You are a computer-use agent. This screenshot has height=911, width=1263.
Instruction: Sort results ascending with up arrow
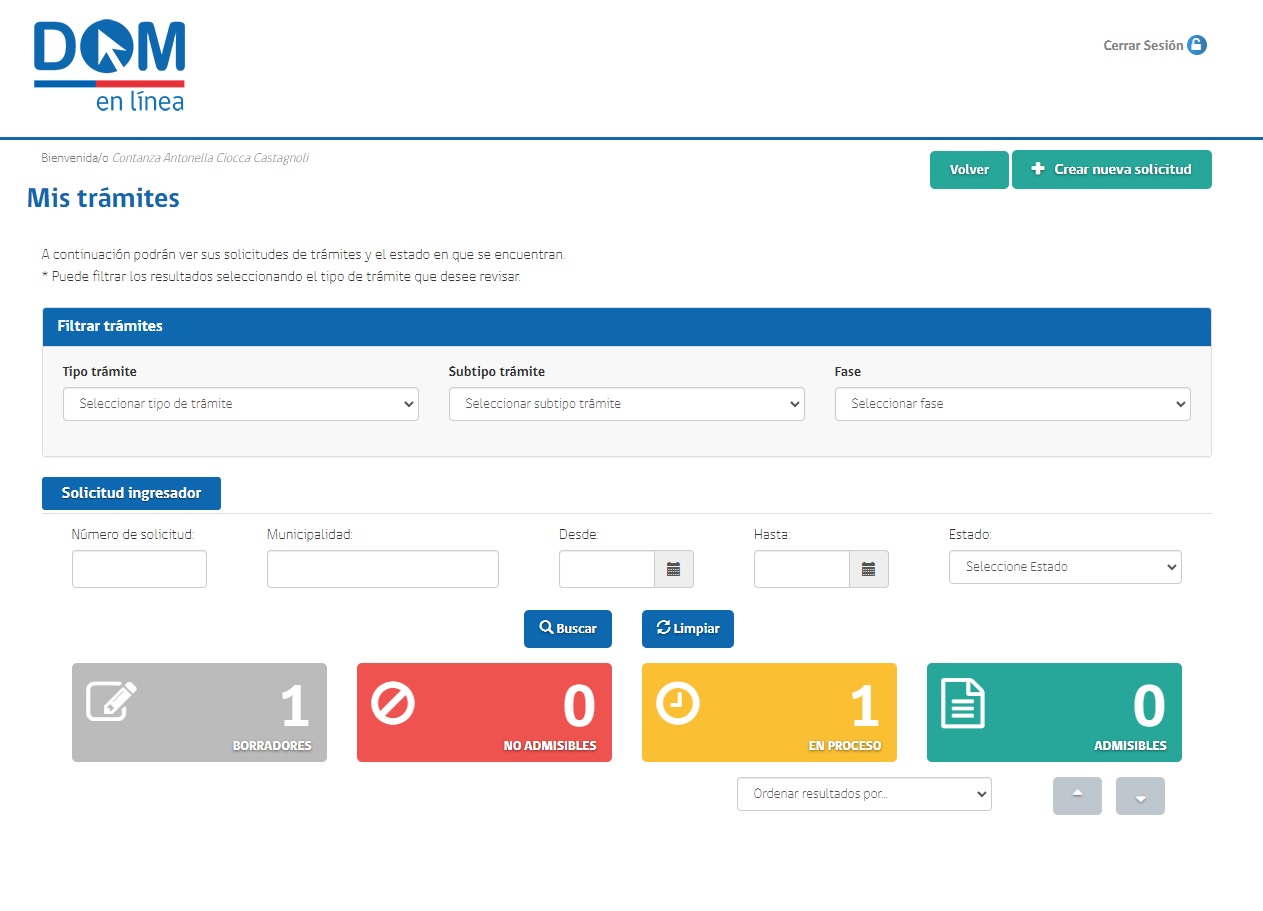pyautogui.click(x=1077, y=796)
